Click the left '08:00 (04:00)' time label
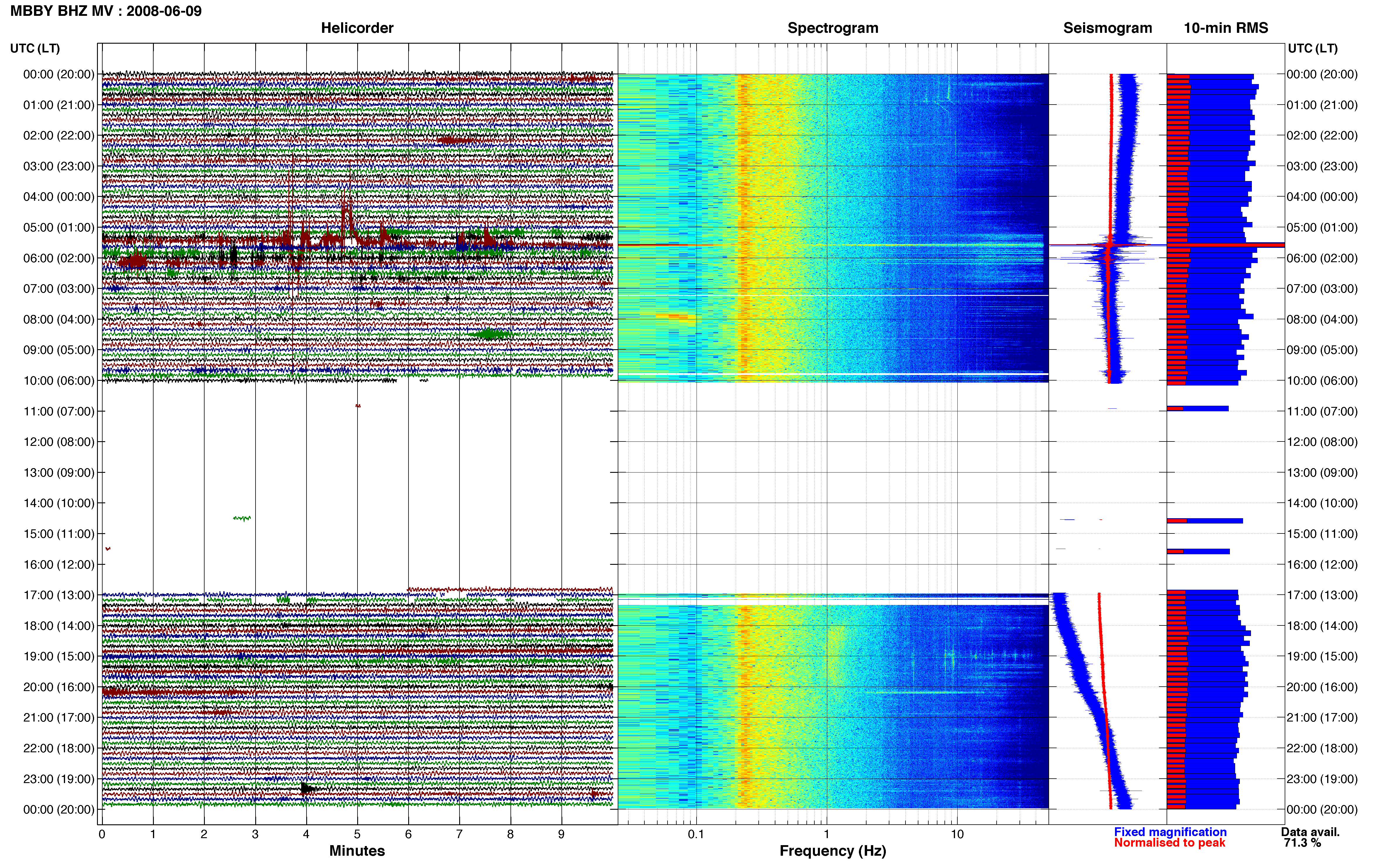The image size is (1389, 868). tap(59, 319)
